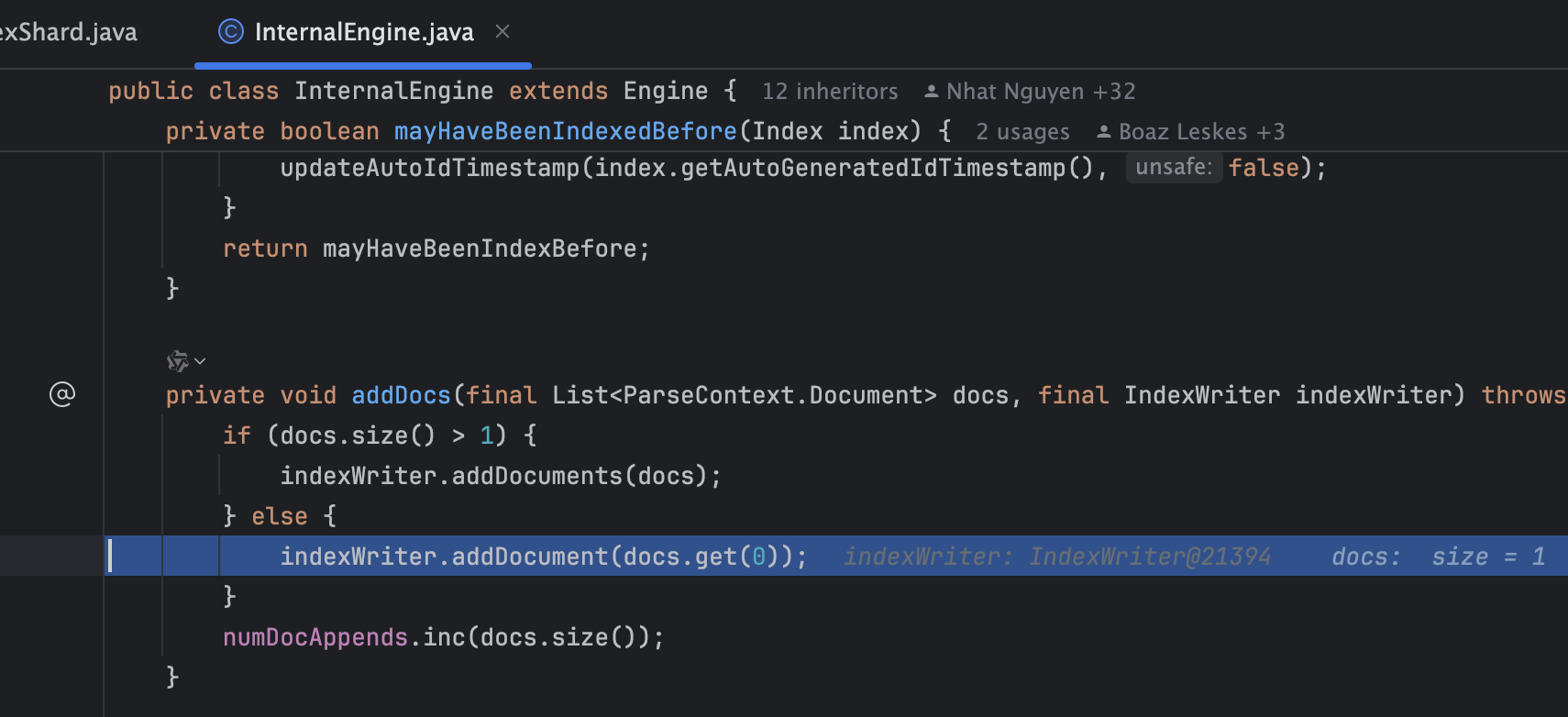Expand the dropdown chevron beside the AI icon
The width and height of the screenshot is (1568, 717).
[200, 361]
